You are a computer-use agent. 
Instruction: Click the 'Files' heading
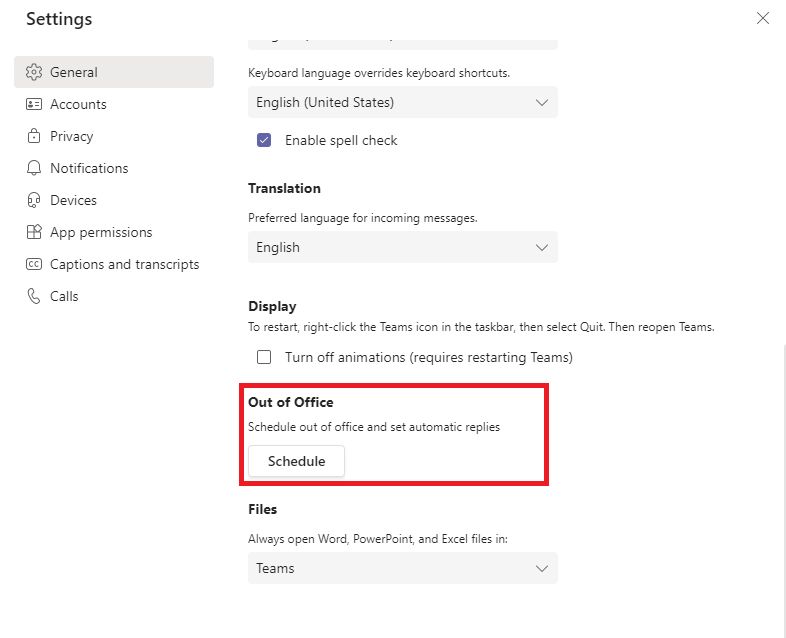[263, 509]
